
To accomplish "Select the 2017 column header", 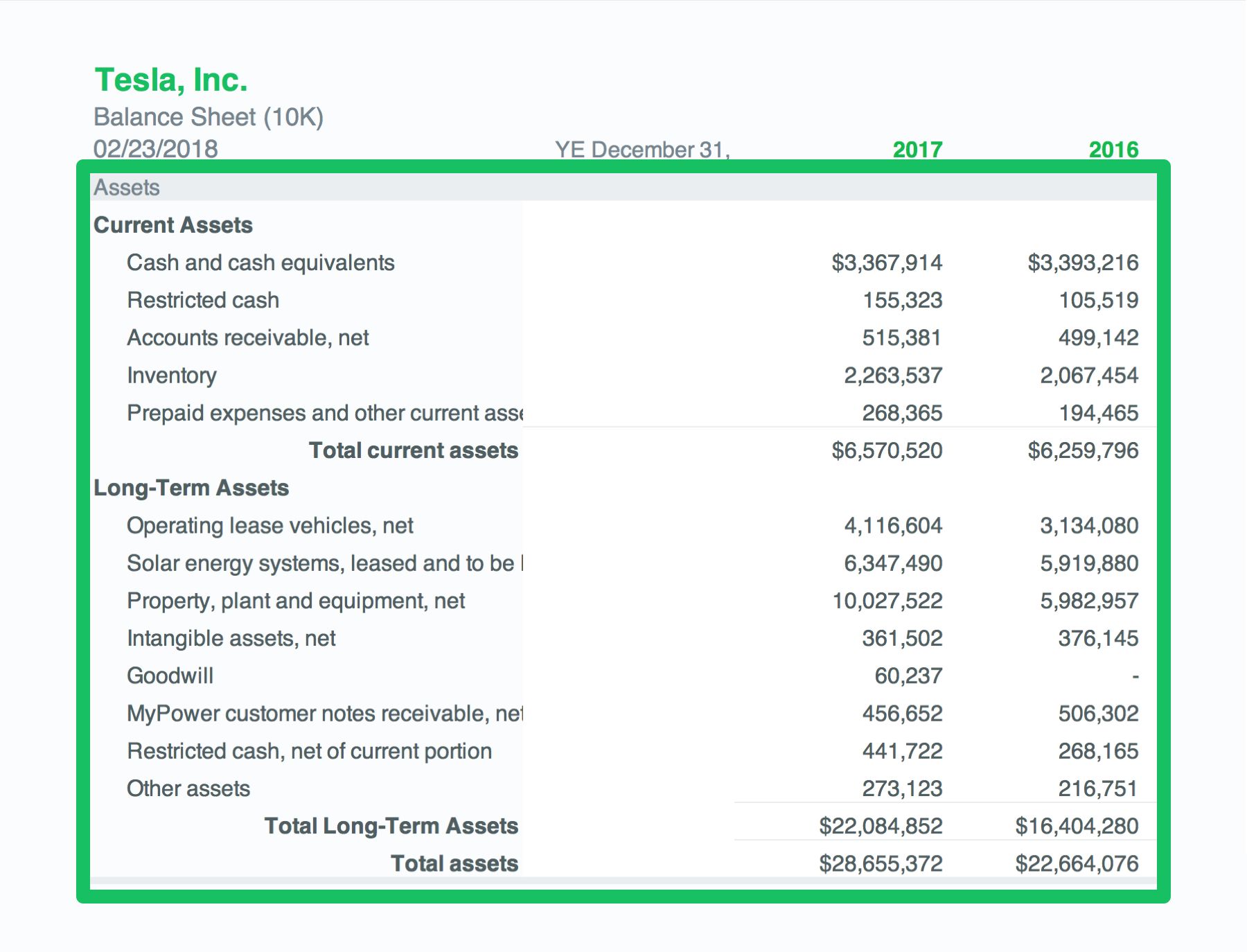I will (x=917, y=150).
